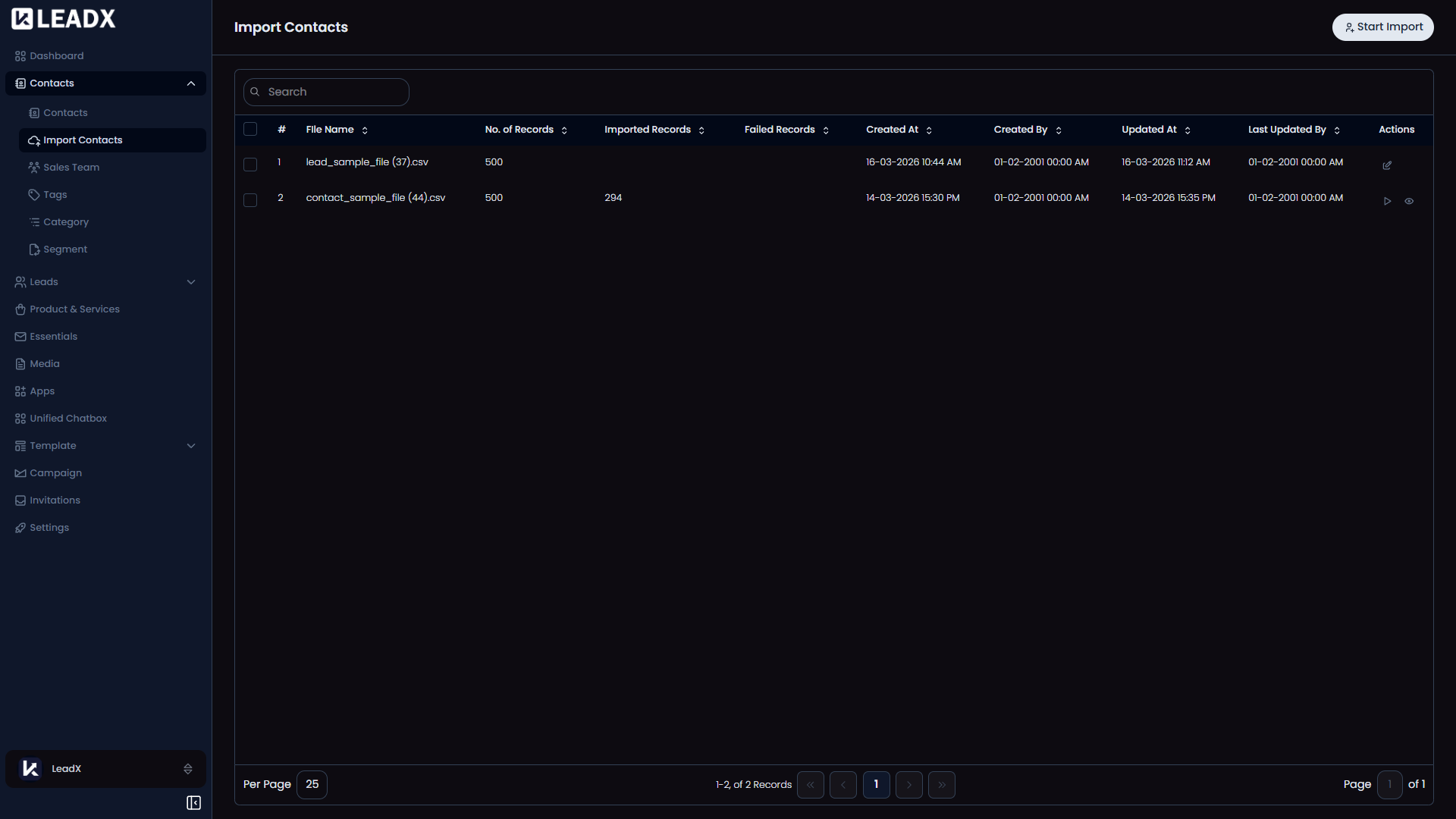Viewport: 1456px width, 819px height.
Task: Click the Start Import button
Action: pyautogui.click(x=1382, y=27)
